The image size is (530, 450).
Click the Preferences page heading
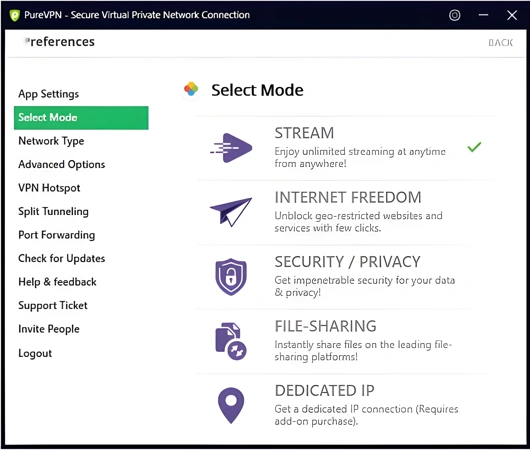(x=60, y=42)
